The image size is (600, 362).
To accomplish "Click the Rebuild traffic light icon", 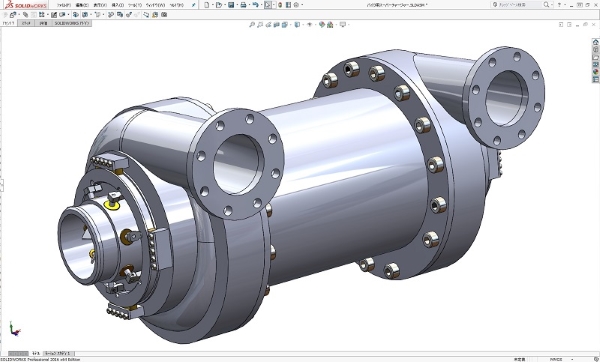I will point(280,5).
